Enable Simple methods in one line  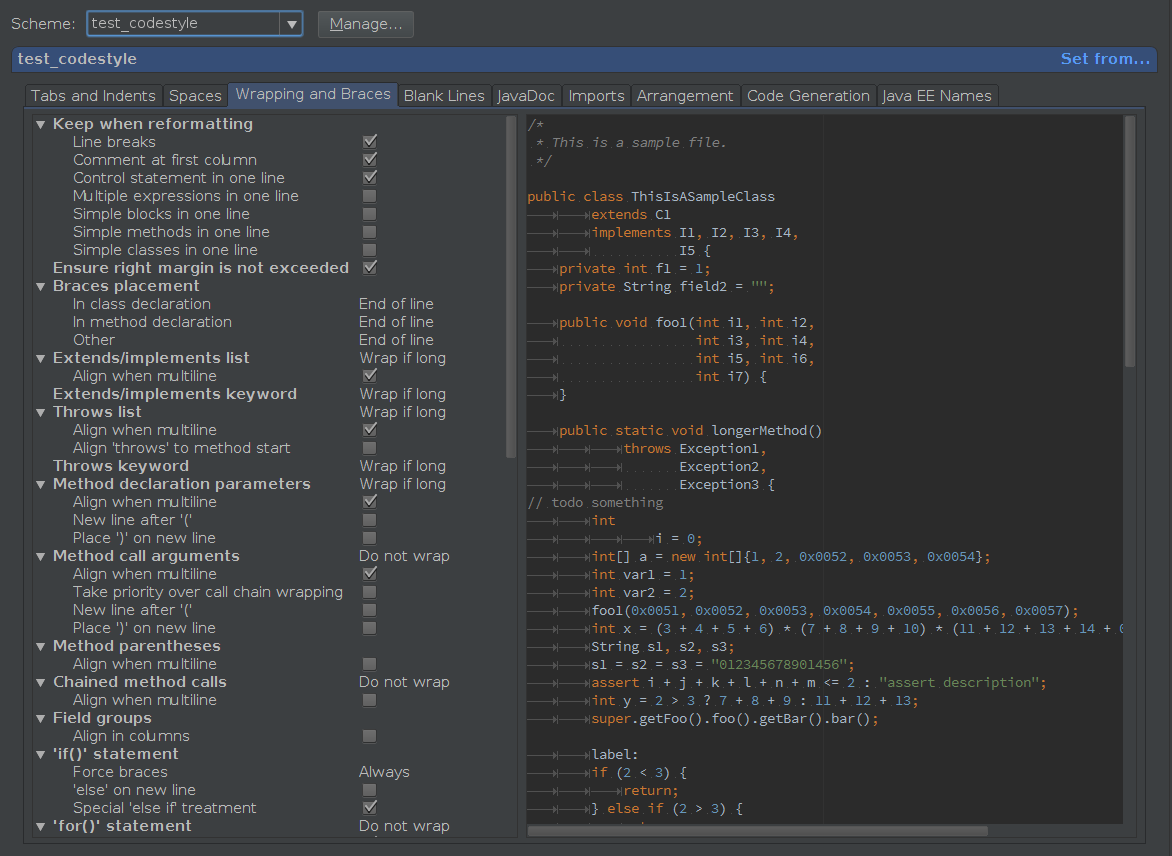tap(369, 231)
